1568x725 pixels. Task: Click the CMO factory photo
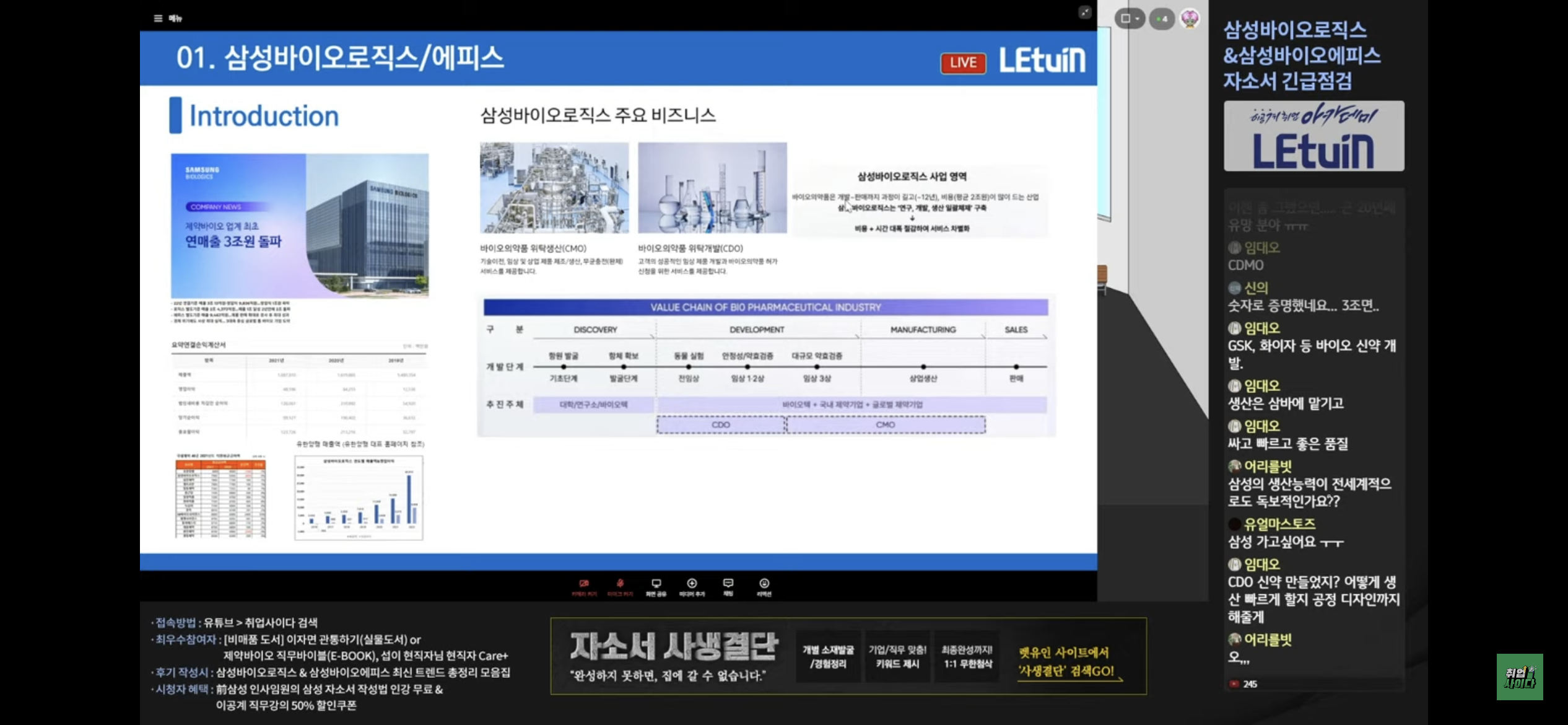(554, 188)
